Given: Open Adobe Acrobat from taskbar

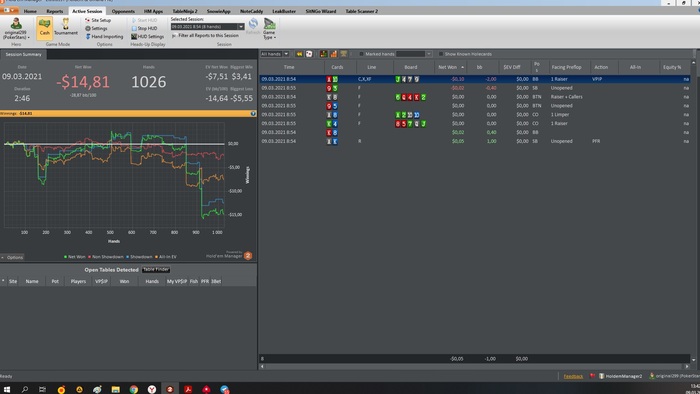Looking at the screenshot, I should coord(188,389).
